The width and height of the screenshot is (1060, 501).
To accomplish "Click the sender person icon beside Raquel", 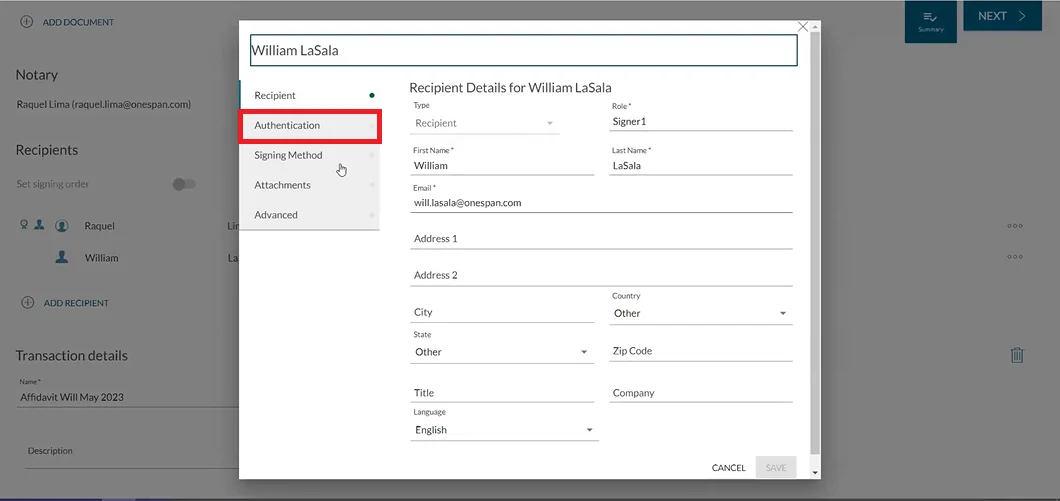I will pyautogui.click(x=39, y=225).
